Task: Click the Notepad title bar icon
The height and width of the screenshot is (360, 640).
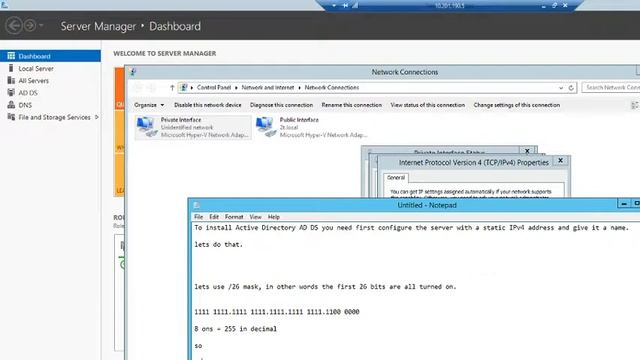Action: click(196, 205)
